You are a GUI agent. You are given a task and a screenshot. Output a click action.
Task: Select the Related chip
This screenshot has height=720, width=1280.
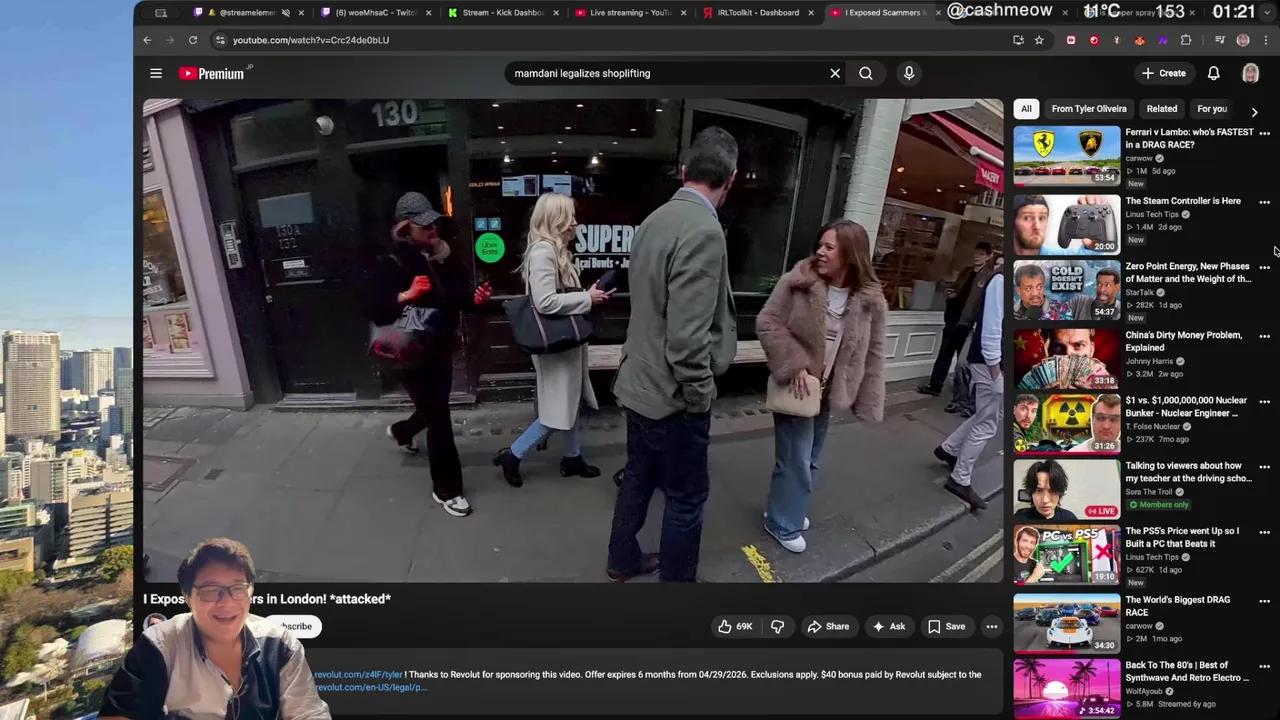click(1162, 109)
